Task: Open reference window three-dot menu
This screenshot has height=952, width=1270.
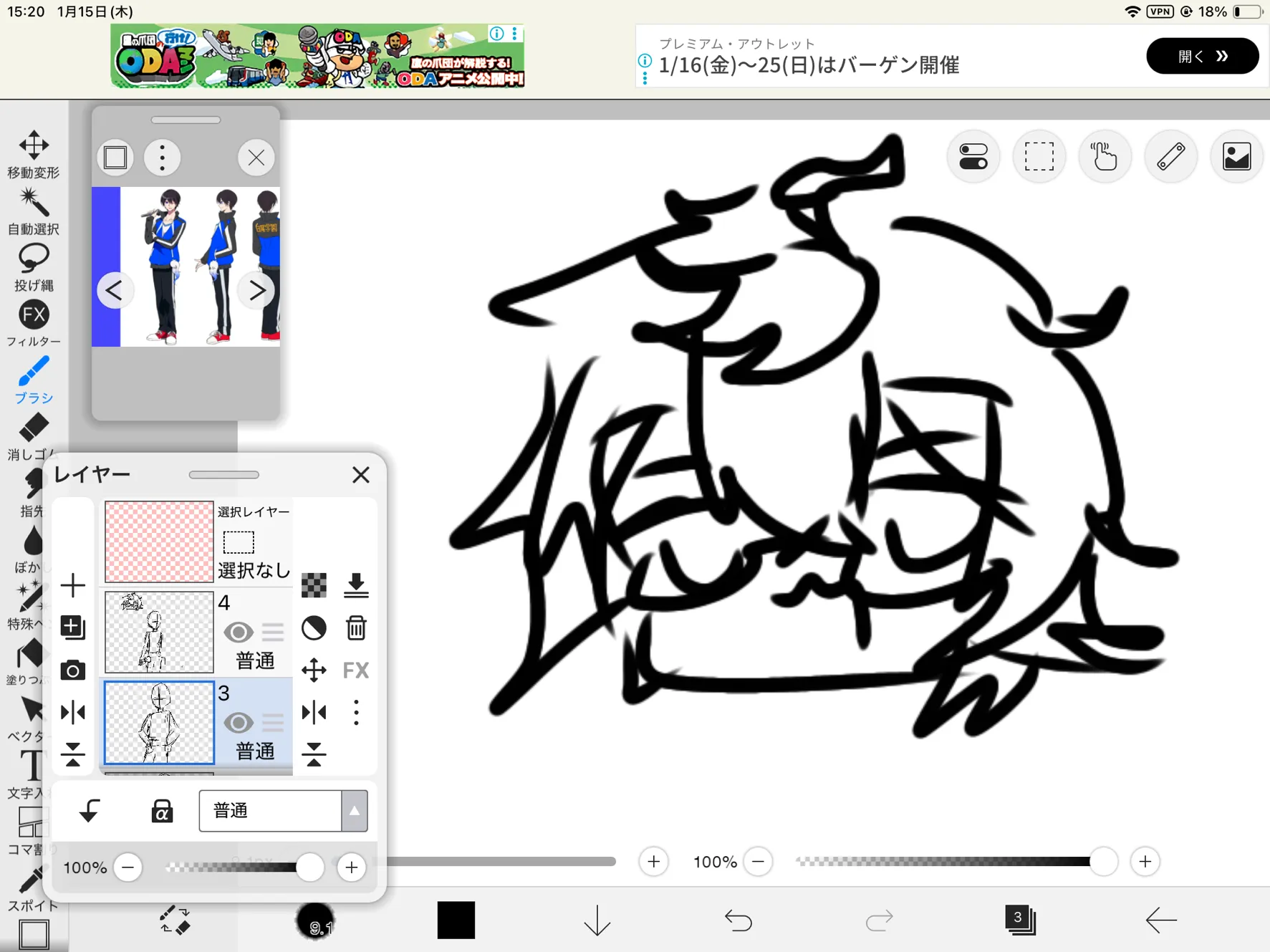Action: tap(163, 158)
